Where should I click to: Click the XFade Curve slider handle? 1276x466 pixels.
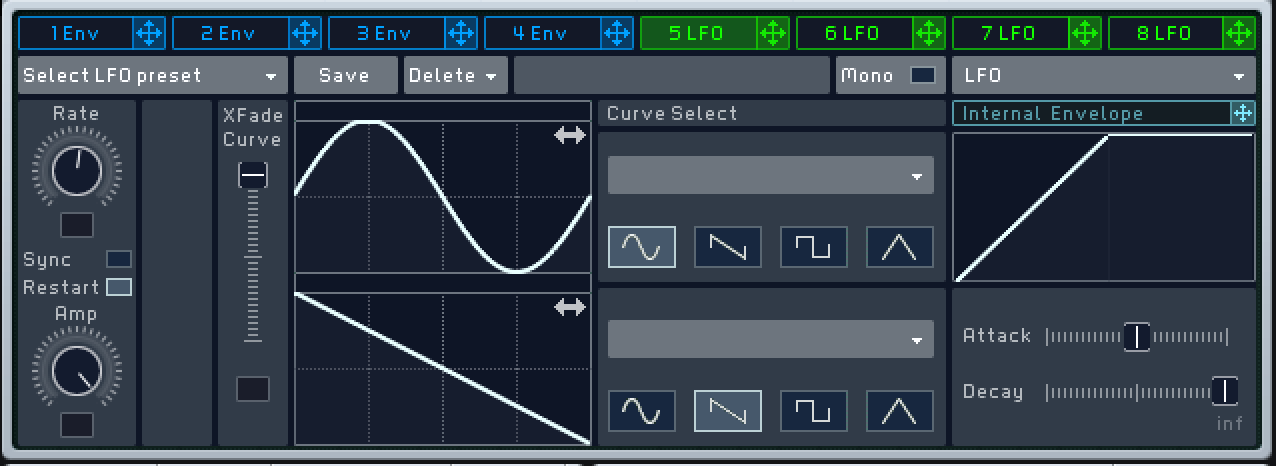point(253,176)
